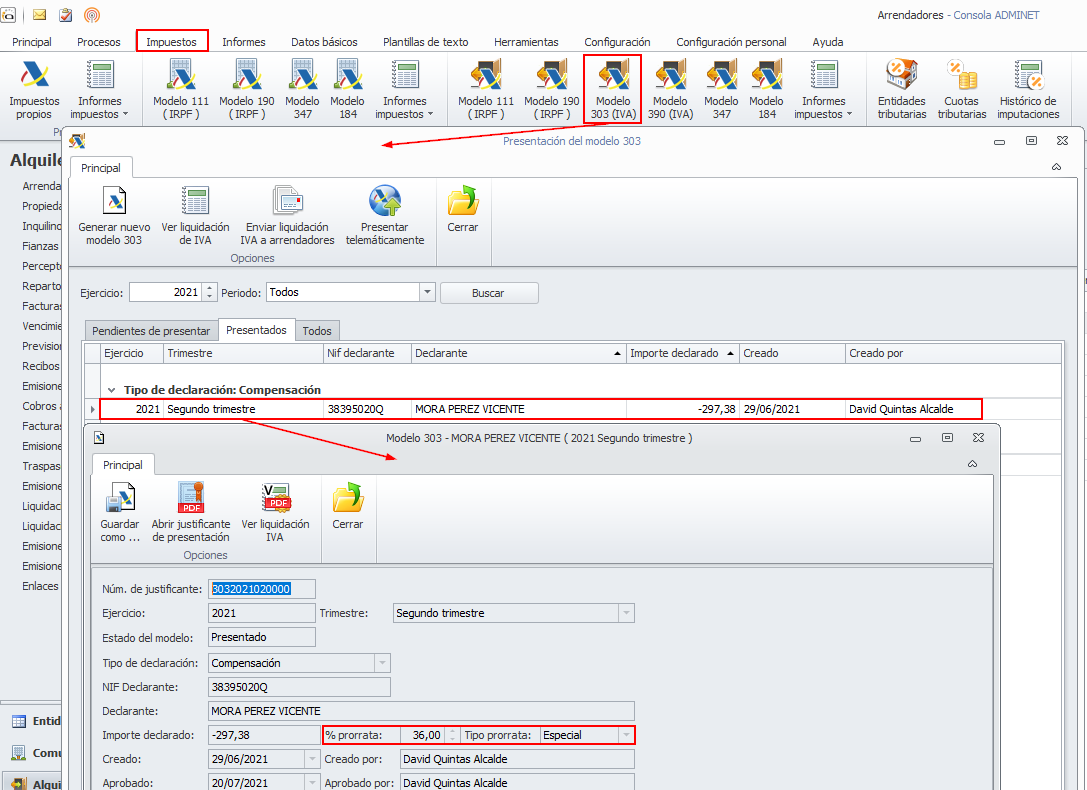Click the clipboard notes icon in title bar
The width and height of the screenshot is (1087, 790).
coord(65,15)
